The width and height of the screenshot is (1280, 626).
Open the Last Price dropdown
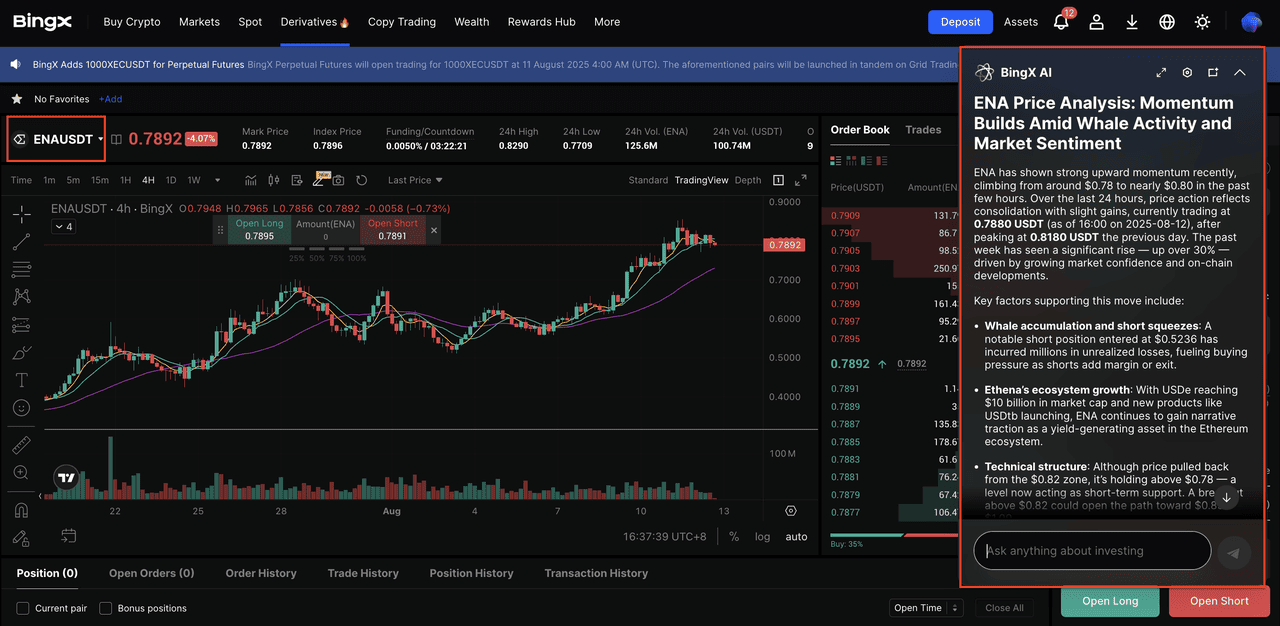coord(415,180)
